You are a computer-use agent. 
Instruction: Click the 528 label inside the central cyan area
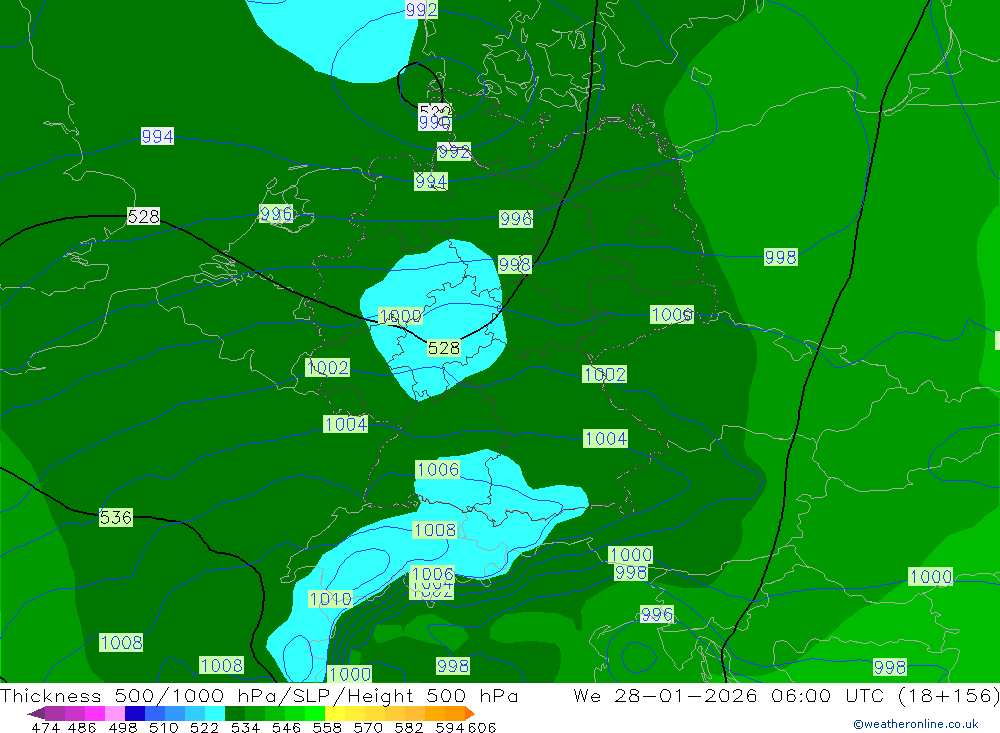pyautogui.click(x=443, y=348)
